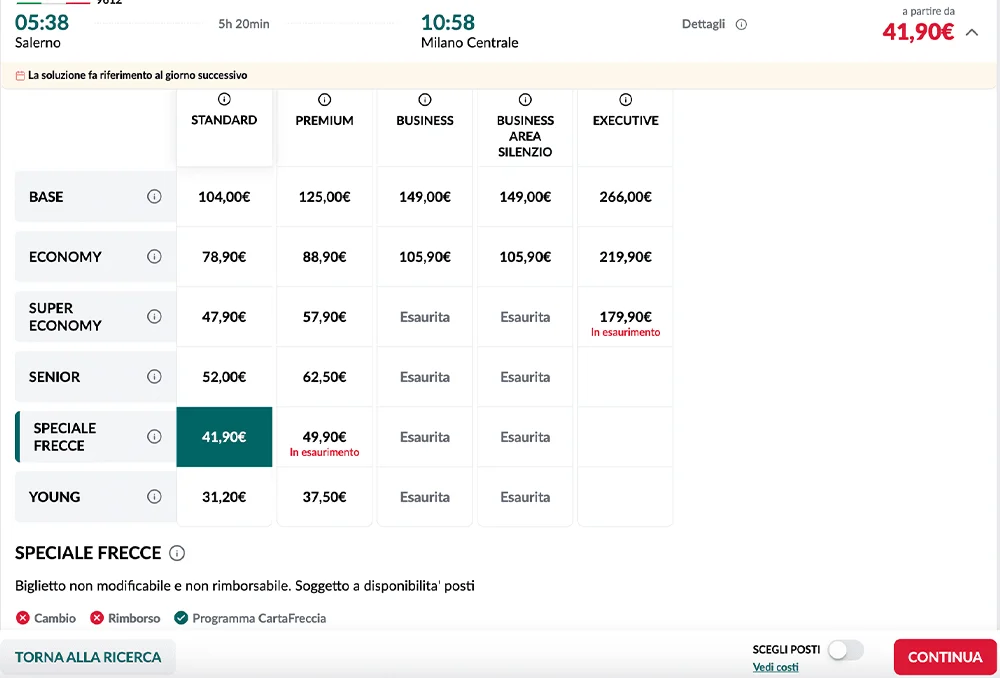Viewport: 1000px width, 678px height.
Task: Click info icon above EXECUTIVE column
Action: tap(626, 100)
